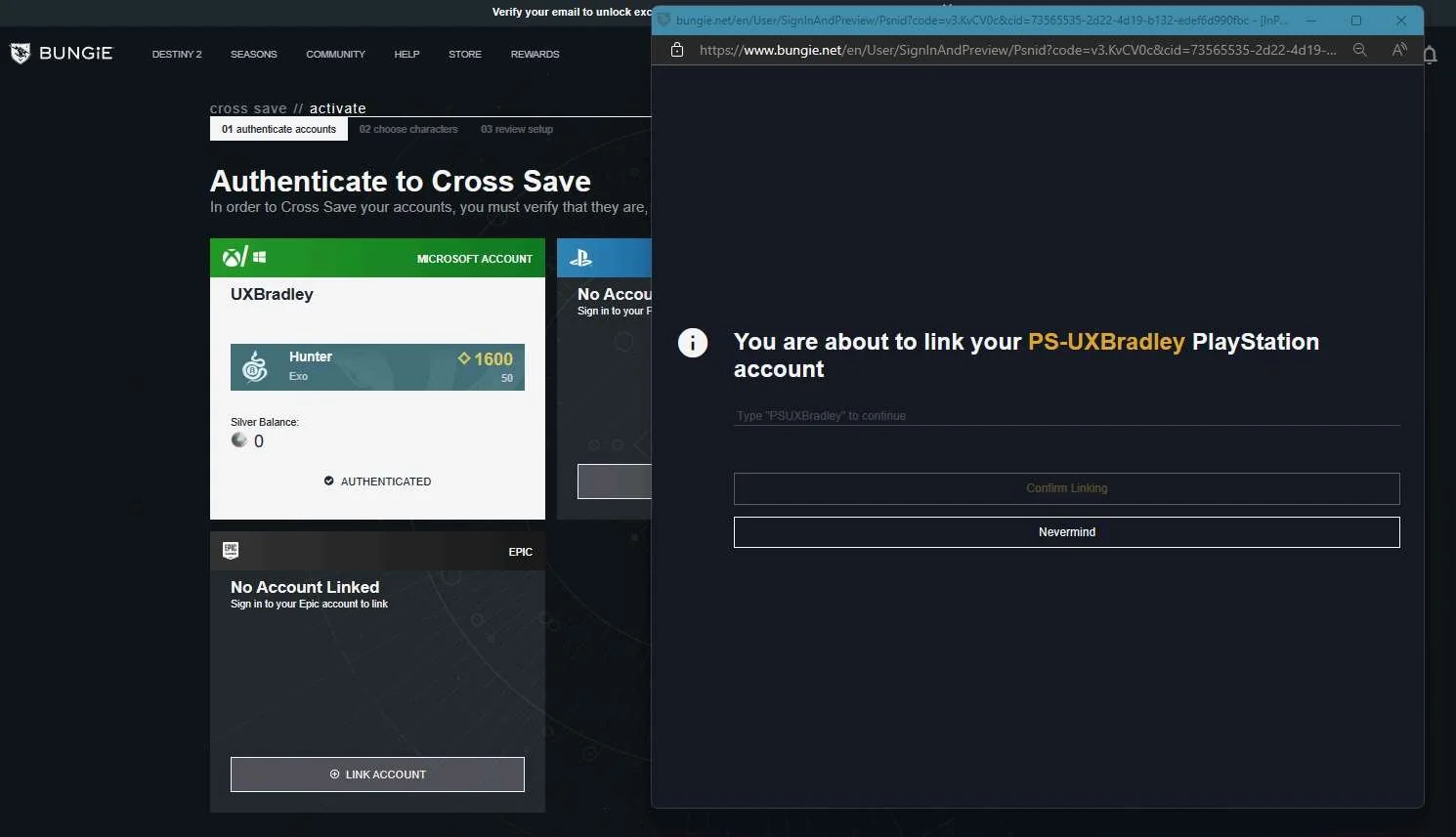Click the 'Authenticate to Cross Save' heading
This screenshot has width=1456, height=837.
(401, 181)
